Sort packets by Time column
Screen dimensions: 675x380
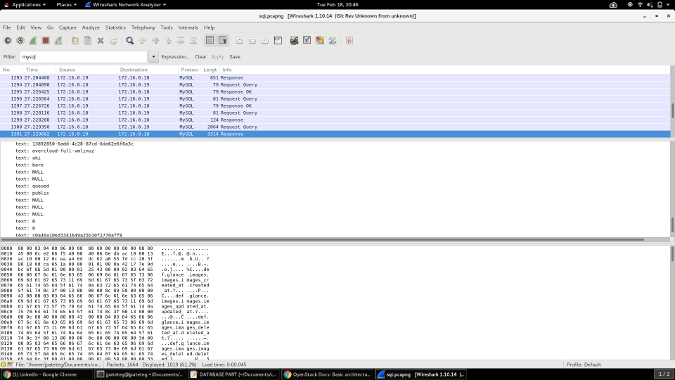tap(40, 70)
